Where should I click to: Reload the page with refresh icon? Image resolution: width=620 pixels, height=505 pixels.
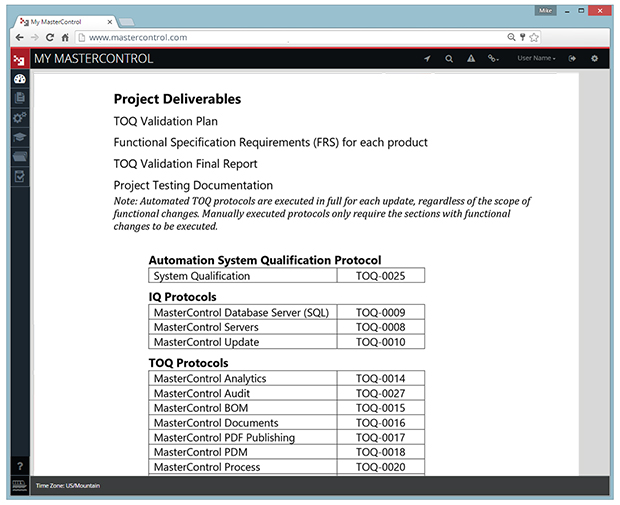coord(50,38)
